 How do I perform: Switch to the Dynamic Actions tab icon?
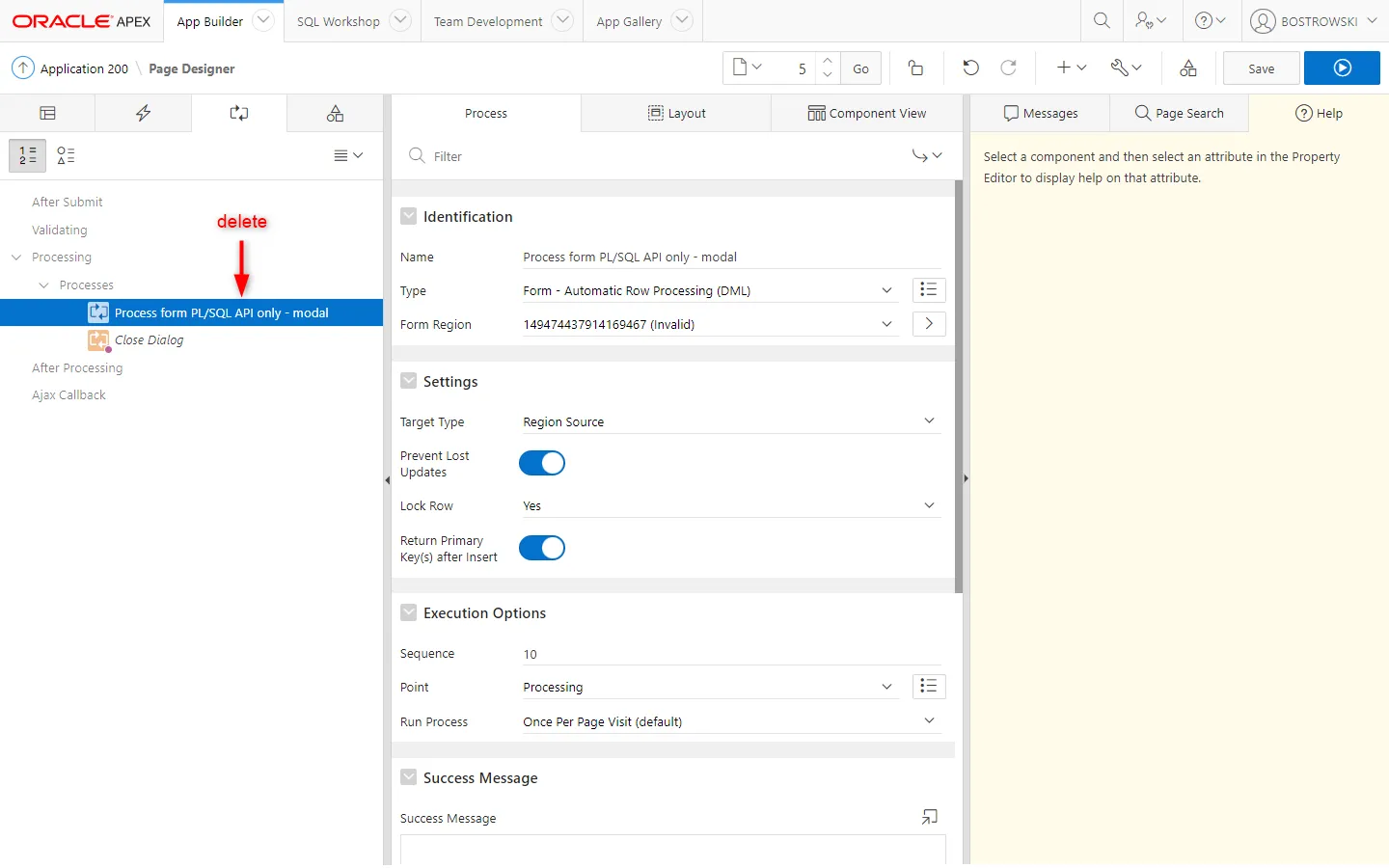click(x=143, y=114)
